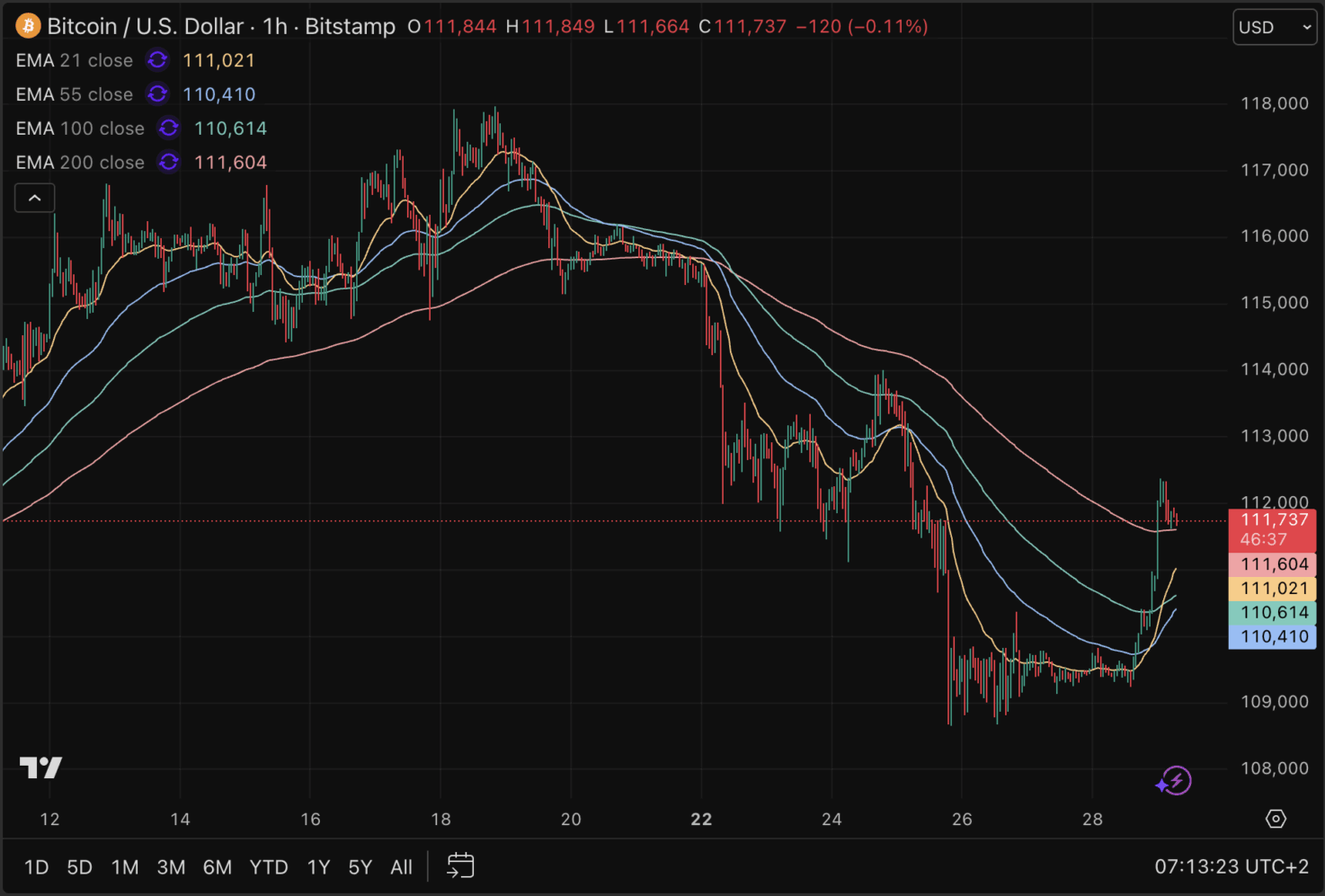1325x896 pixels.
Task: Select the 1D time range
Action: point(36,867)
